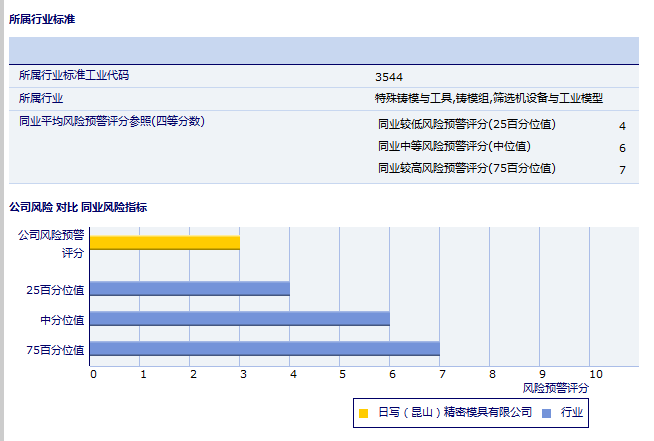Click the yellow legend swatch for 日写（昆山）精密模具有限公司

[363, 412]
